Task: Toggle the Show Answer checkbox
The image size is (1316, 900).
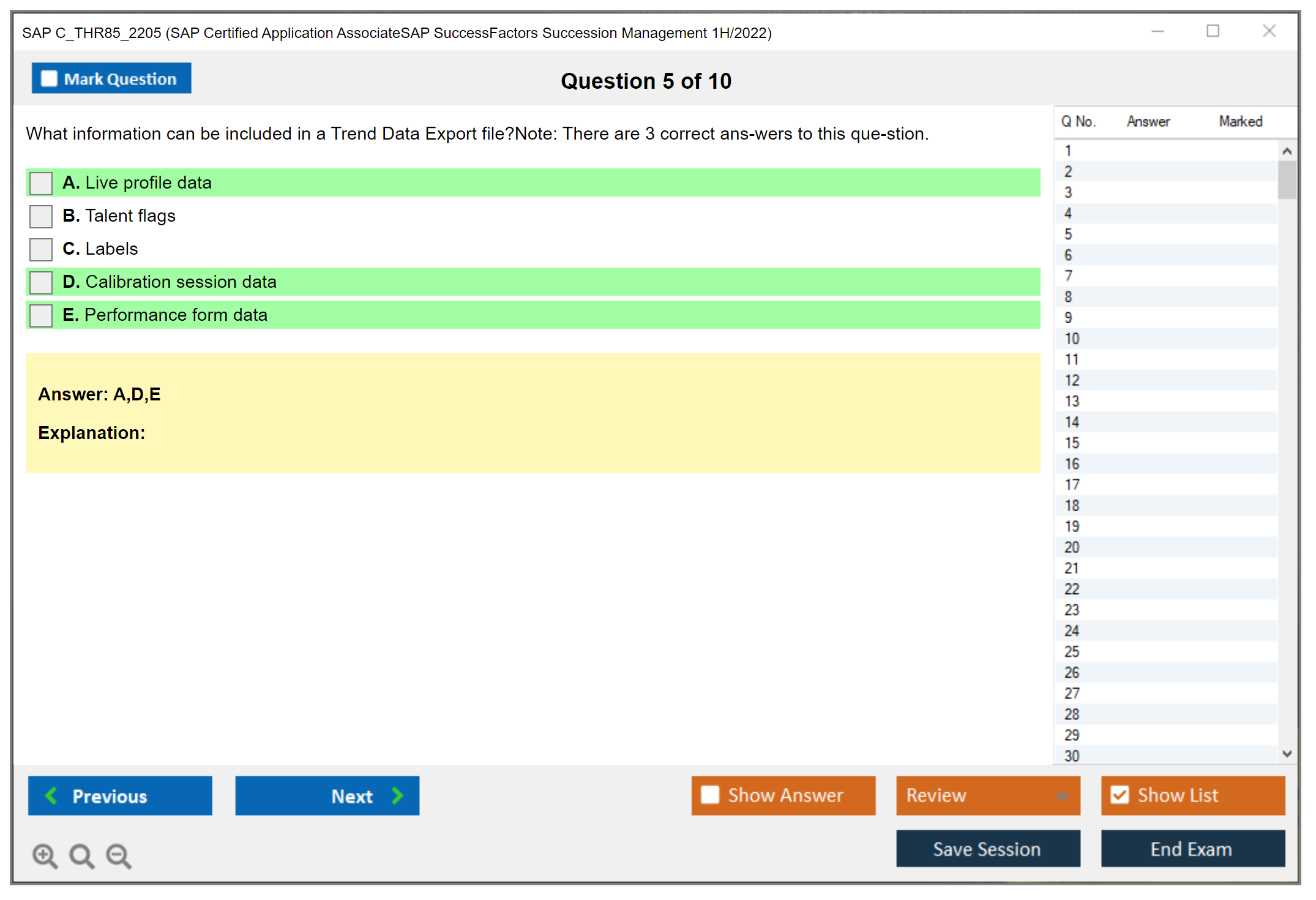Action: pyautogui.click(x=710, y=795)
